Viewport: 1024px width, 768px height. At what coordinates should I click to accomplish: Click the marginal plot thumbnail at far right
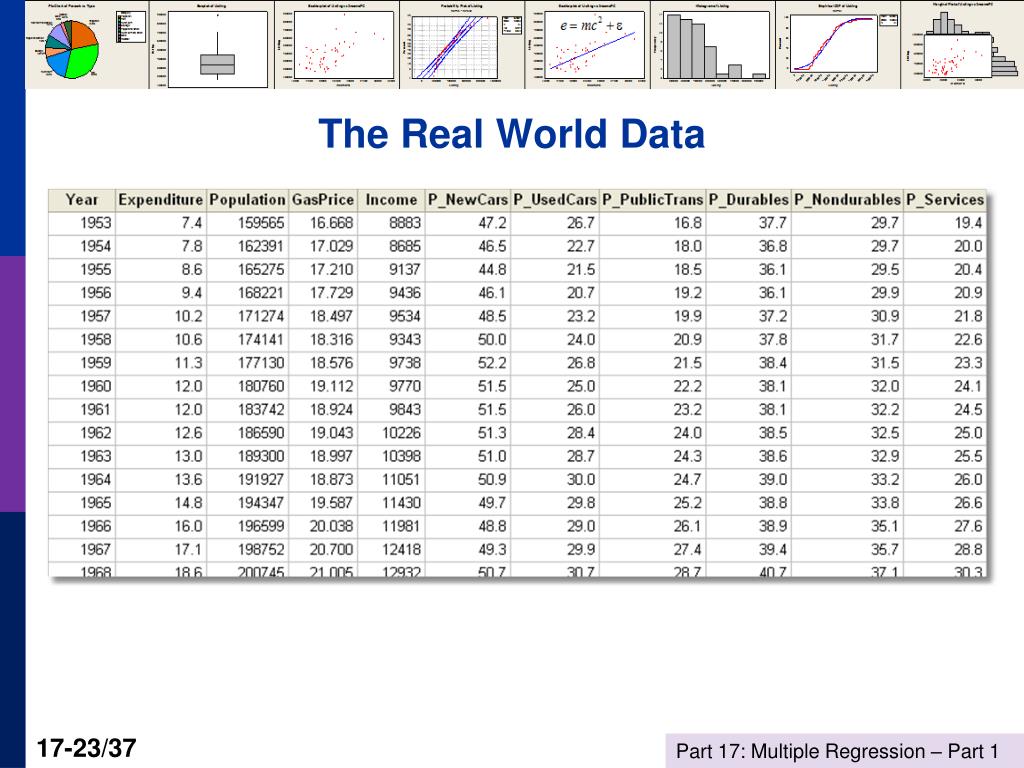tap(963, 44)
